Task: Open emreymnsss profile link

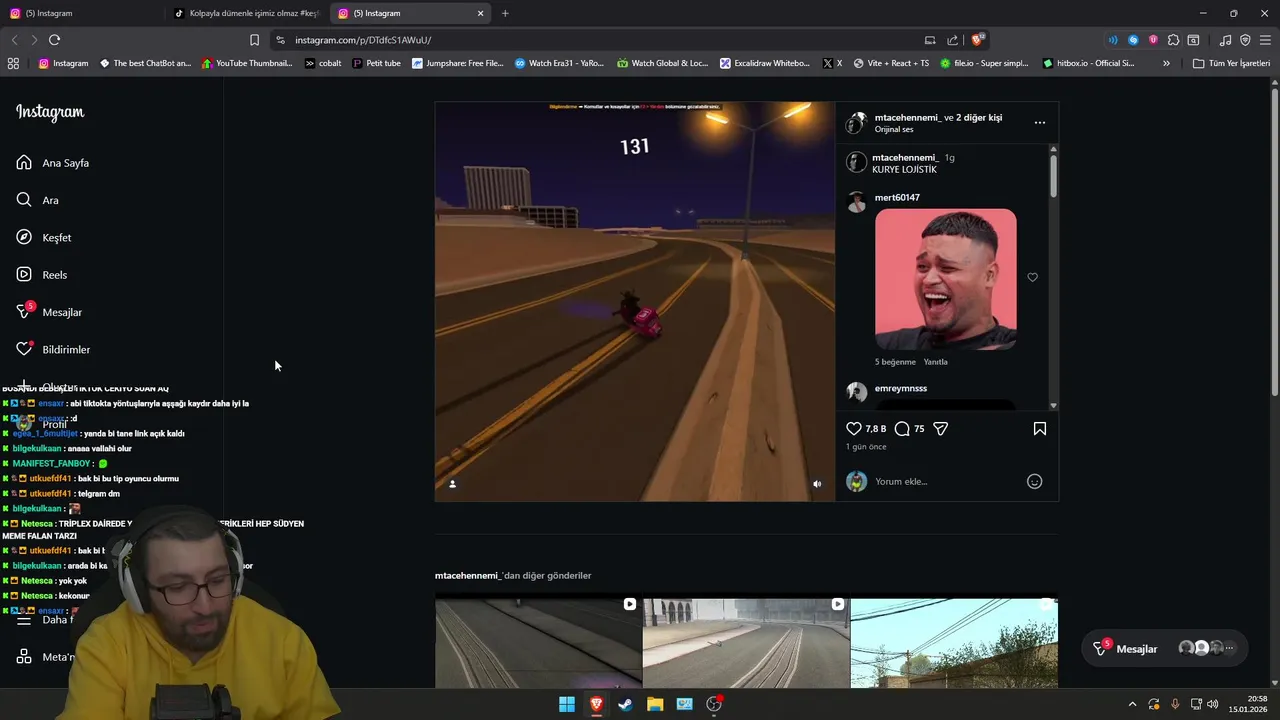Action: click(x=901, y=388)
